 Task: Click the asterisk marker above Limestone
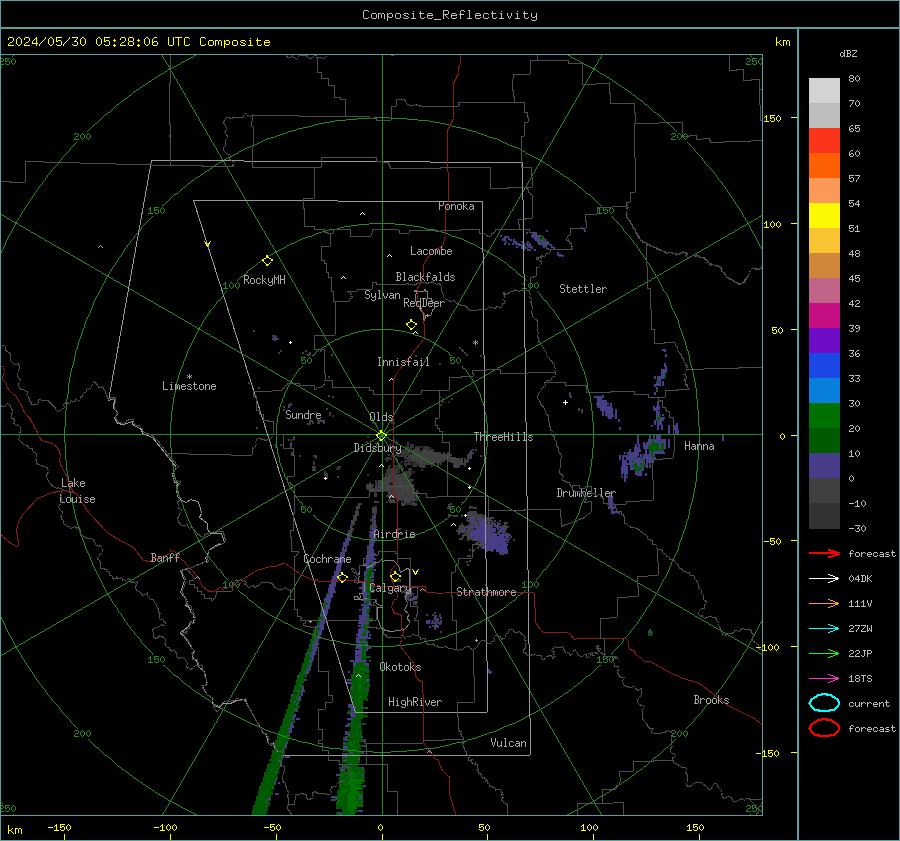tap(189, 377)
